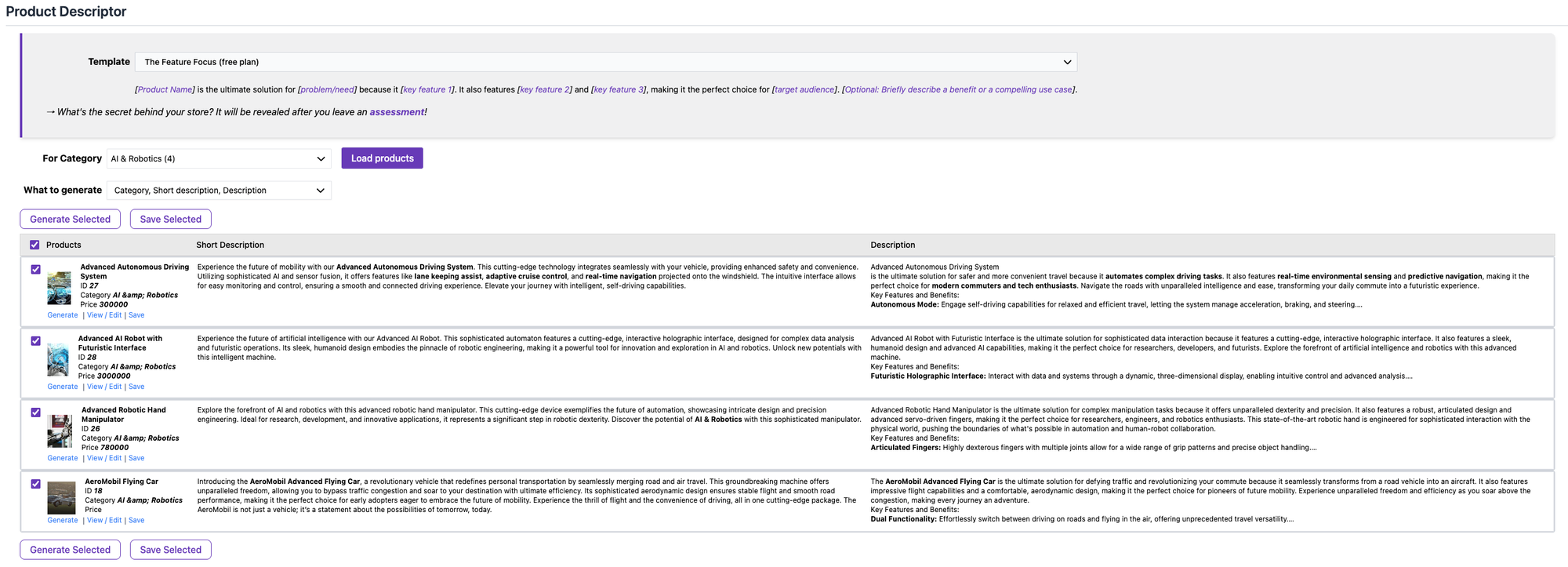Screen dimensions: 1568x567
Task: Click Generate link for AeroMobil Flying Car
Action: pyautogui.click(x=63, y=520)
